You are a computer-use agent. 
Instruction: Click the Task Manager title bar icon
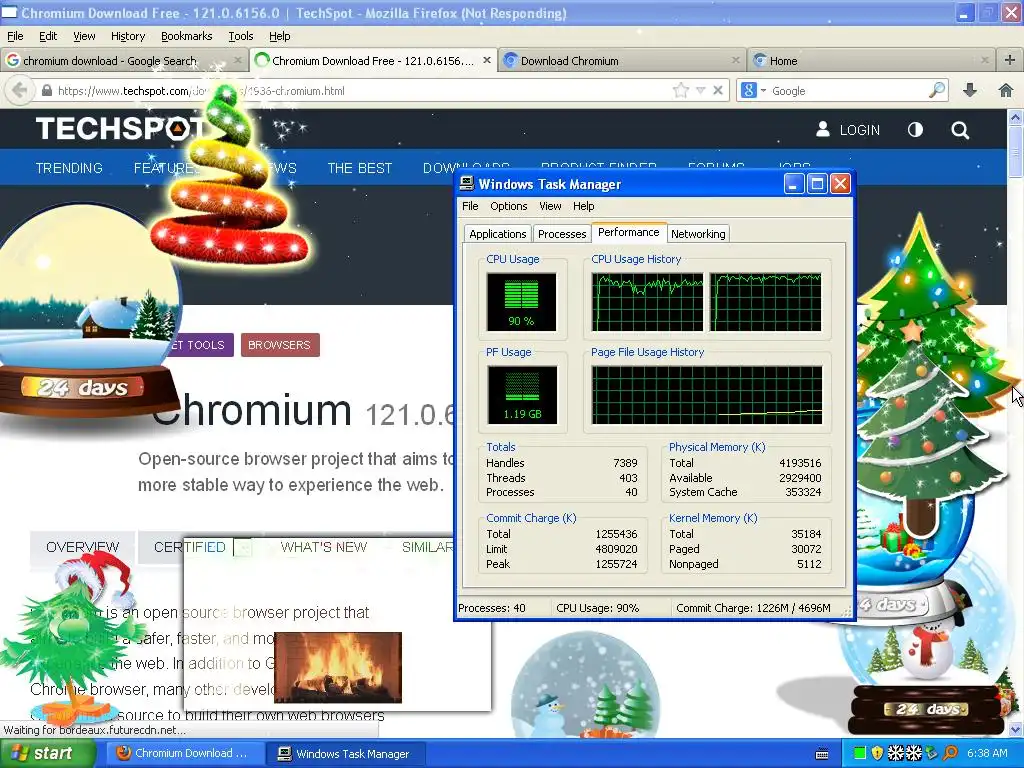point(466,184)
